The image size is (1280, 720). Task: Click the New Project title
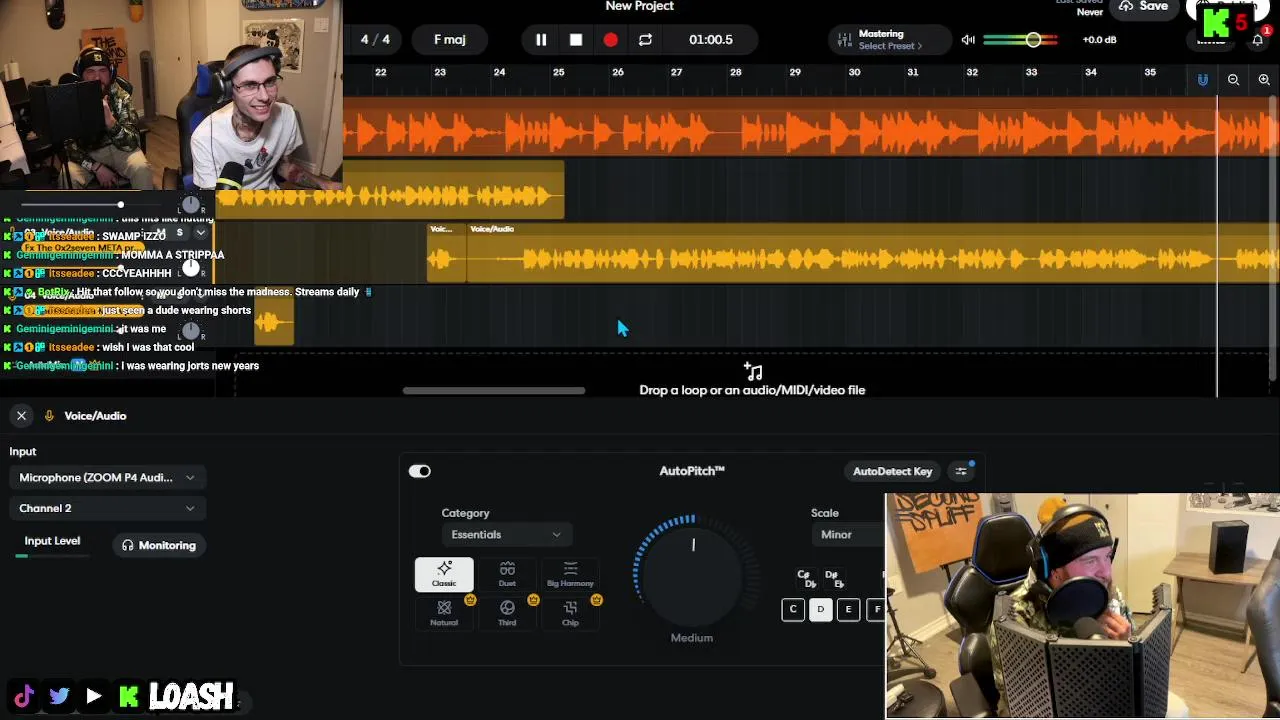(640, 7)
